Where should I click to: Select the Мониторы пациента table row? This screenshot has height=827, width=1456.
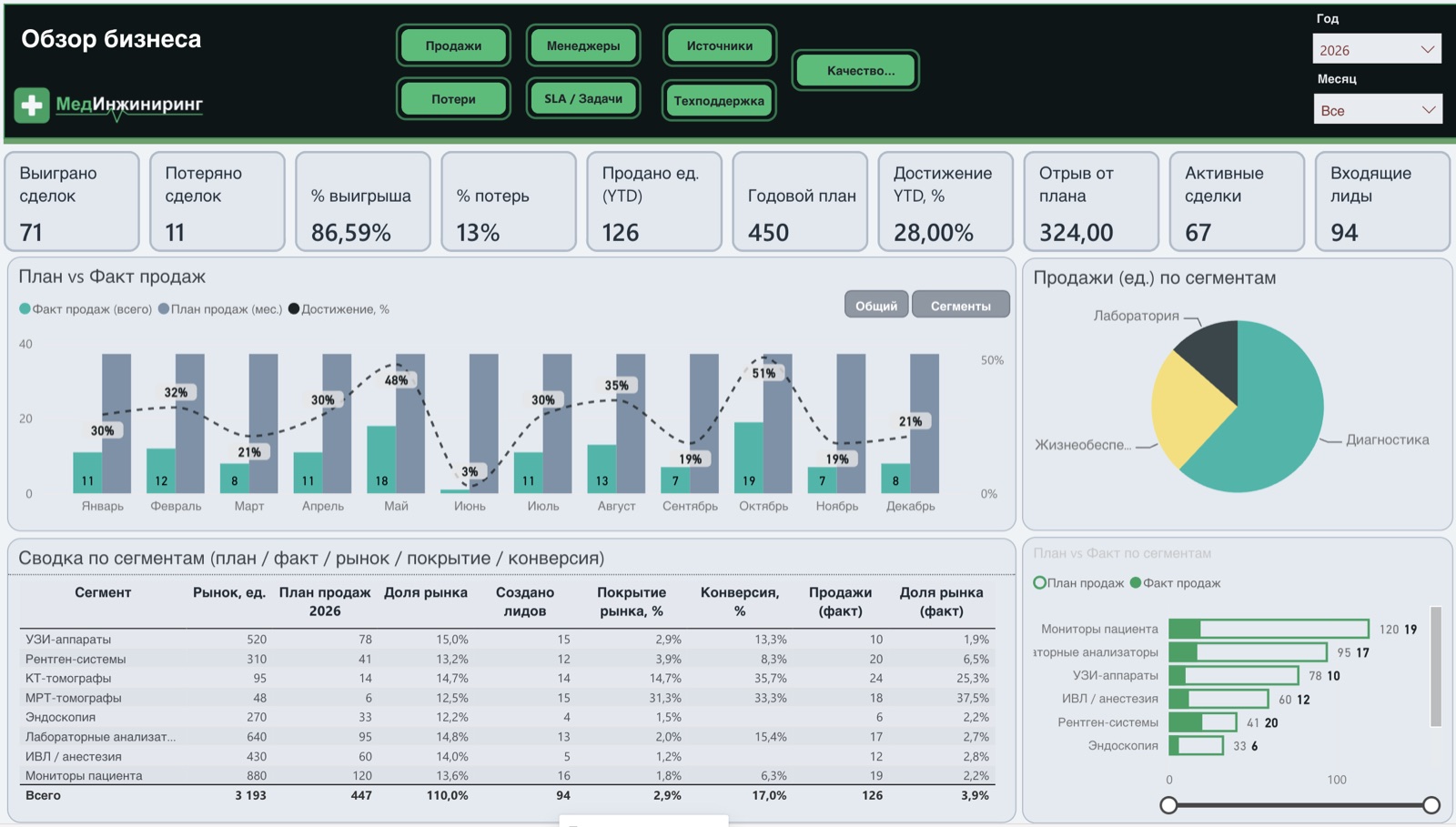[x=507, y=776]
